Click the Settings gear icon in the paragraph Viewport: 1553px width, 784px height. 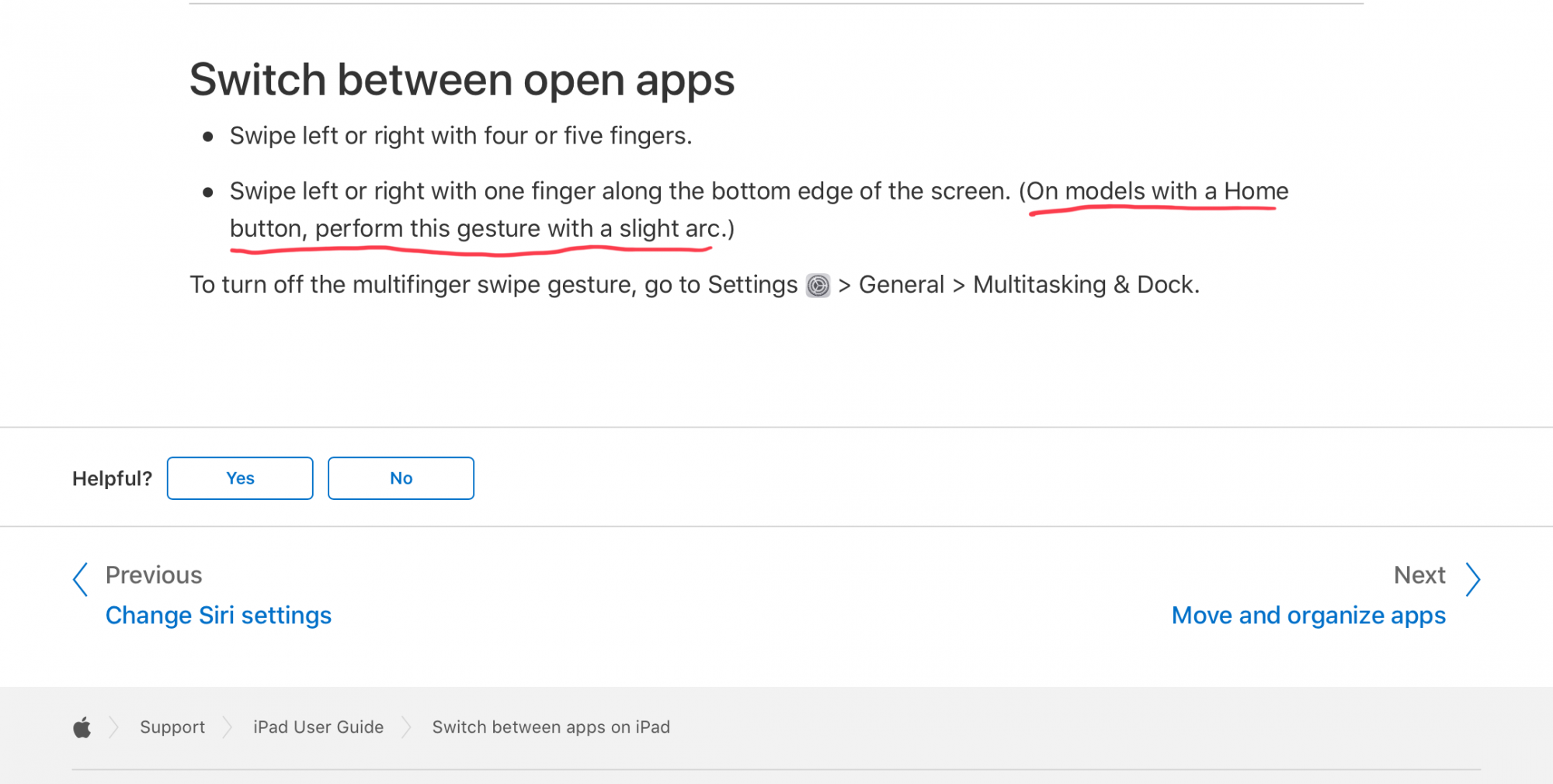point(818,286)
